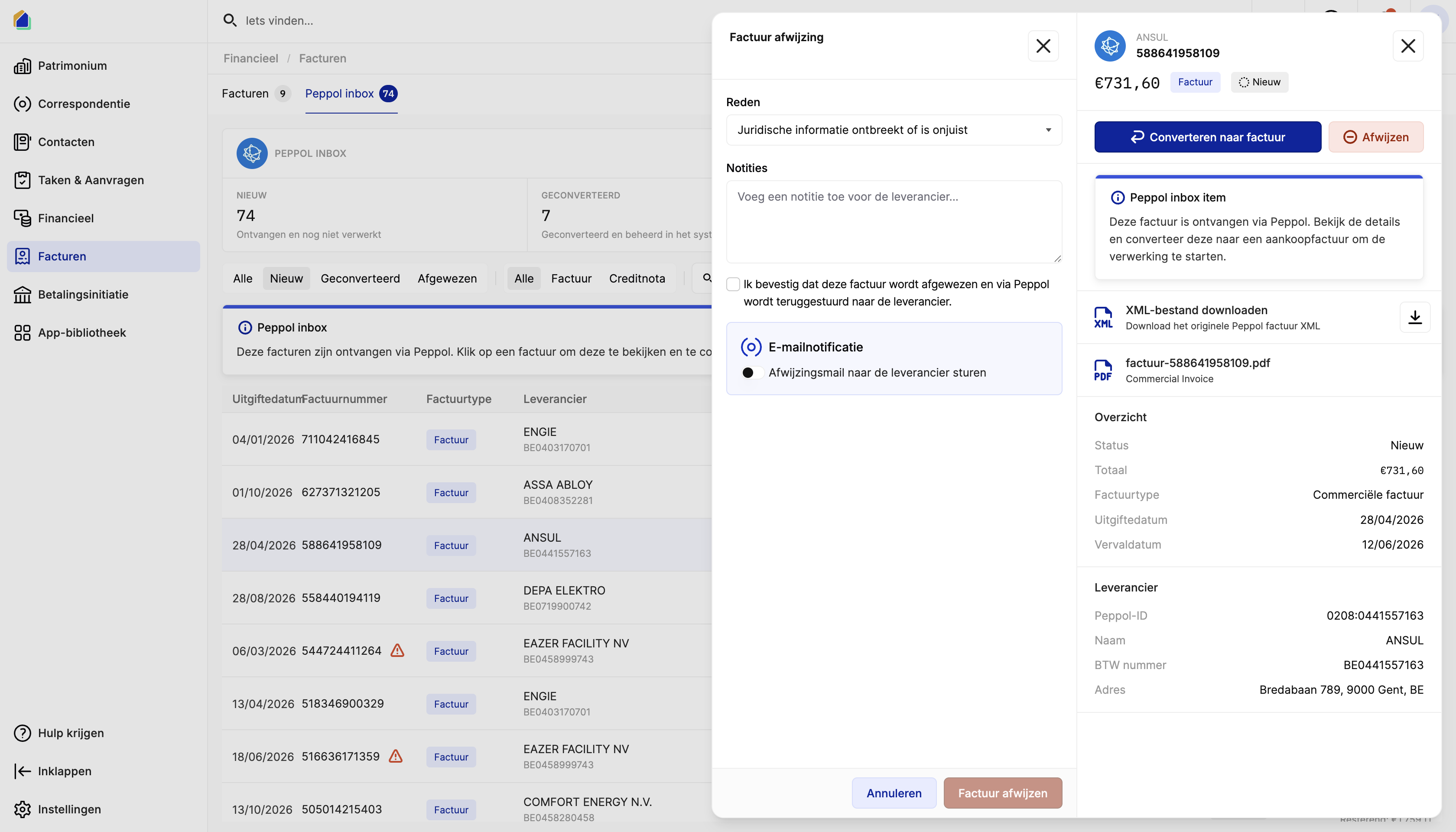1456x832 pixels.
Task: Select Facturen in the sidebar
Action: [x=104, y=256]
